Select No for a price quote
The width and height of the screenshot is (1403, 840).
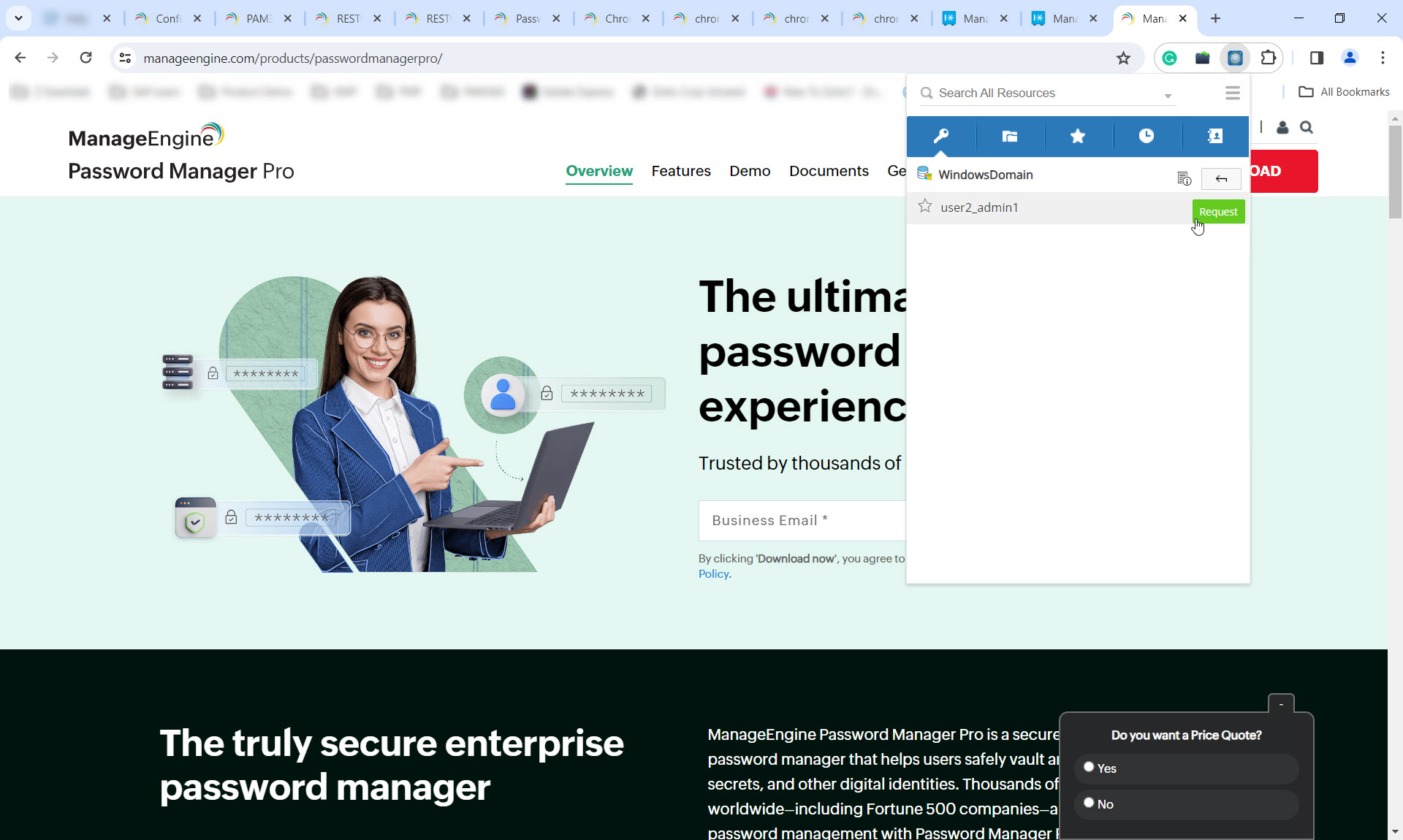1089,803
